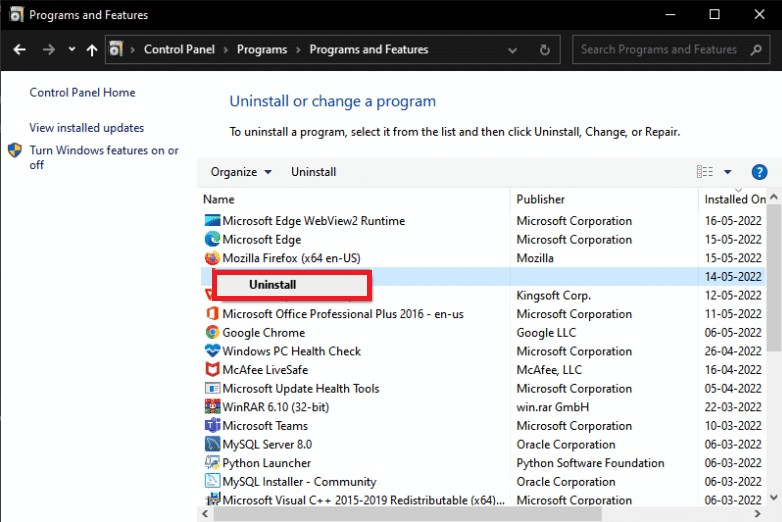
Task: Click the MySQL Installer Community icon
Action: [x=212, y=481]
